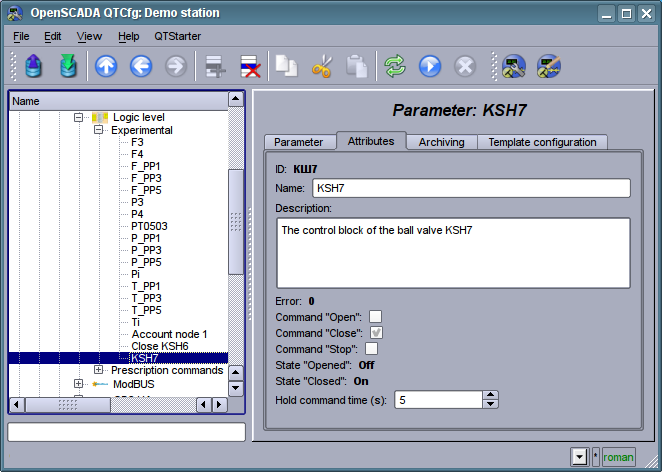Click the horizontal scrollbar handle of the tree
This screenshot has height=472, width=662.
[68, 405]
